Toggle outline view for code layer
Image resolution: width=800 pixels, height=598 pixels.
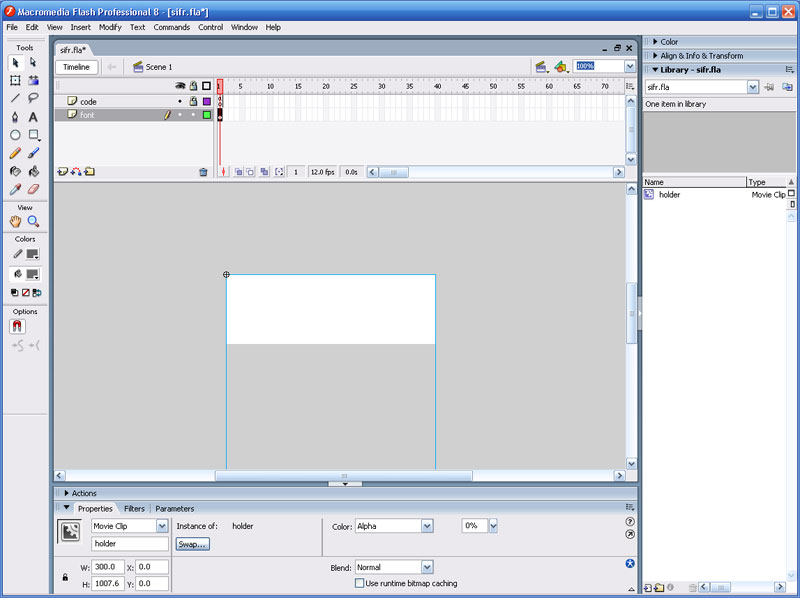[x=207, y=102]
